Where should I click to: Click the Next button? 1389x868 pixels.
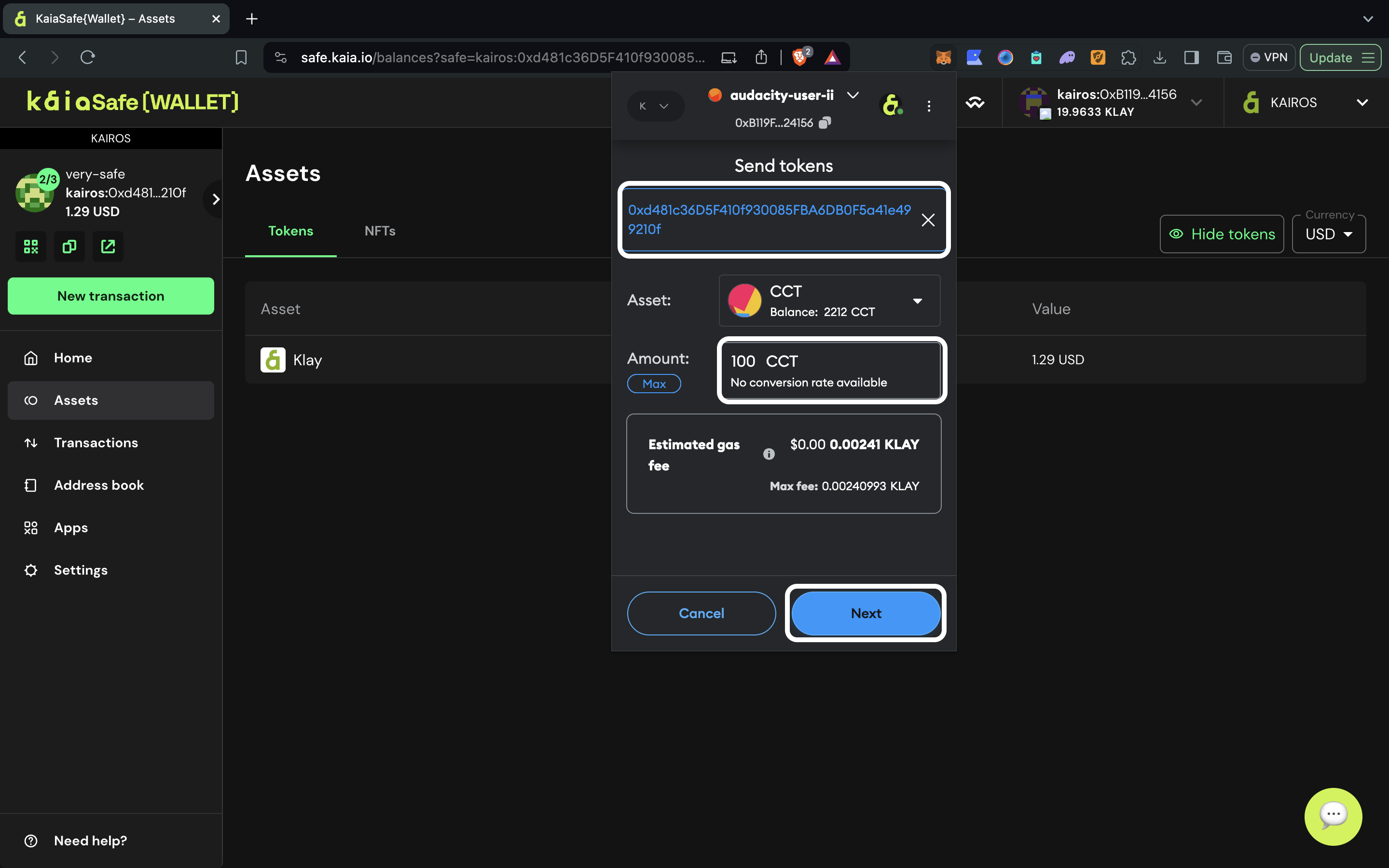pyautogui.click(x=866, y=613)
